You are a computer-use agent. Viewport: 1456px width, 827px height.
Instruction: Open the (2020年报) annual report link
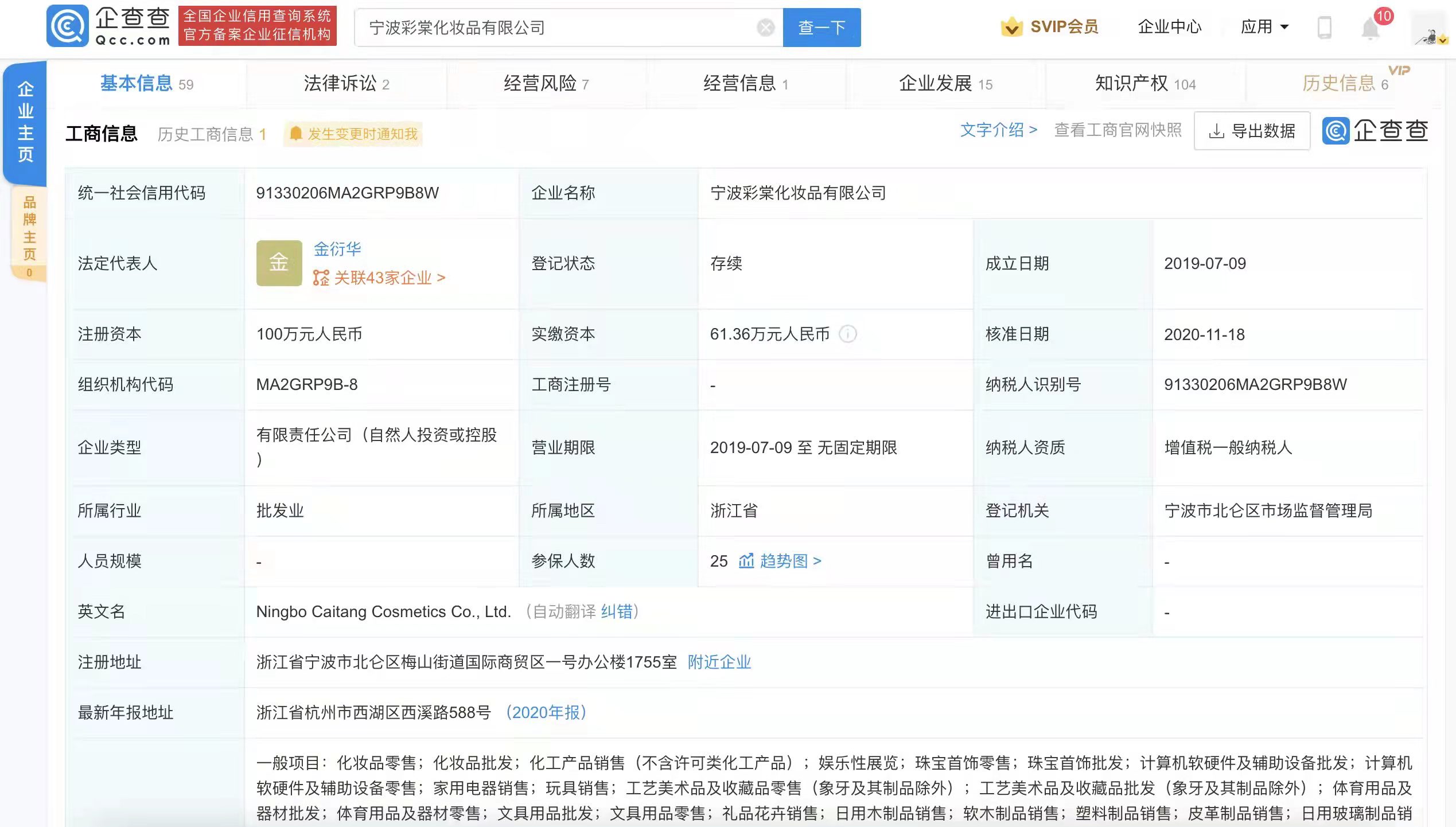coord(546,712)
